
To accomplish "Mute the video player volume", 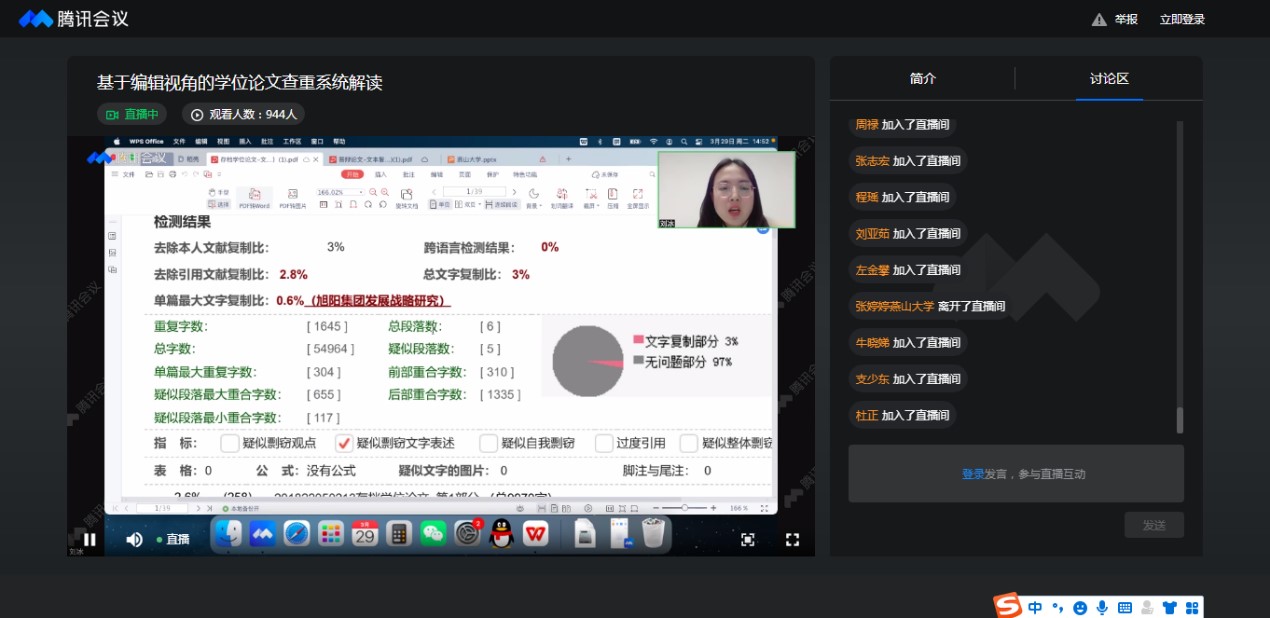I will [x=134, y=540].
